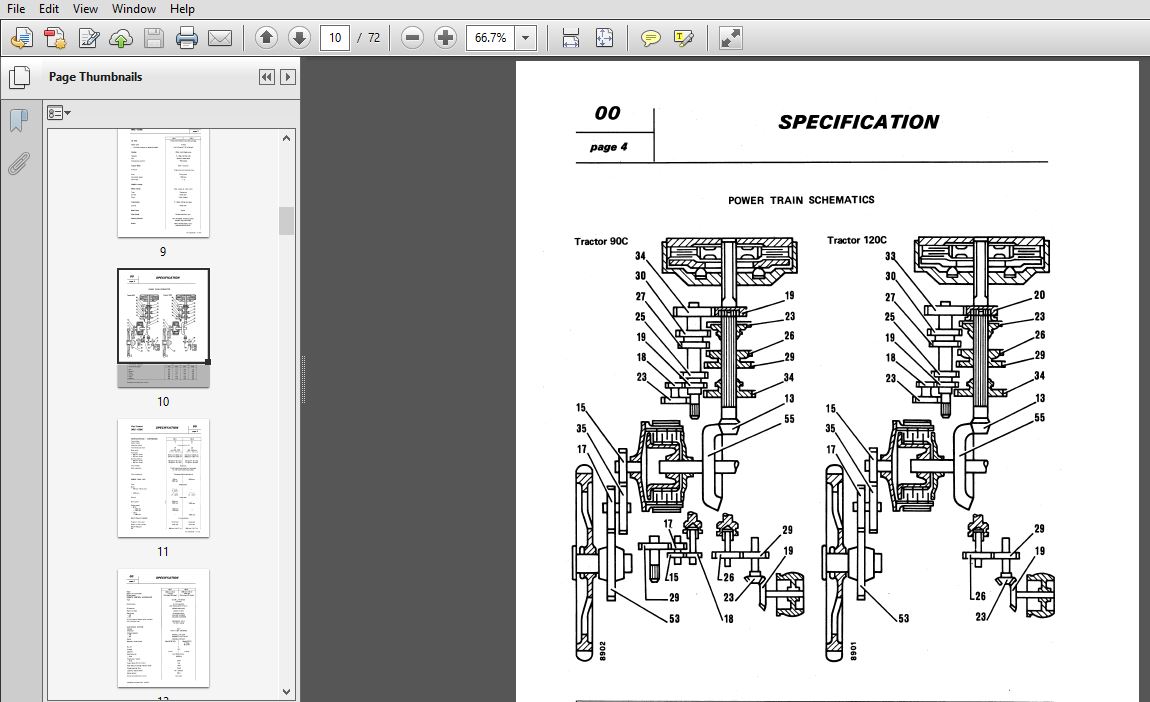Send document by email envelope icon
This screenshot has width=1150, height=702.
coord(220,37)
